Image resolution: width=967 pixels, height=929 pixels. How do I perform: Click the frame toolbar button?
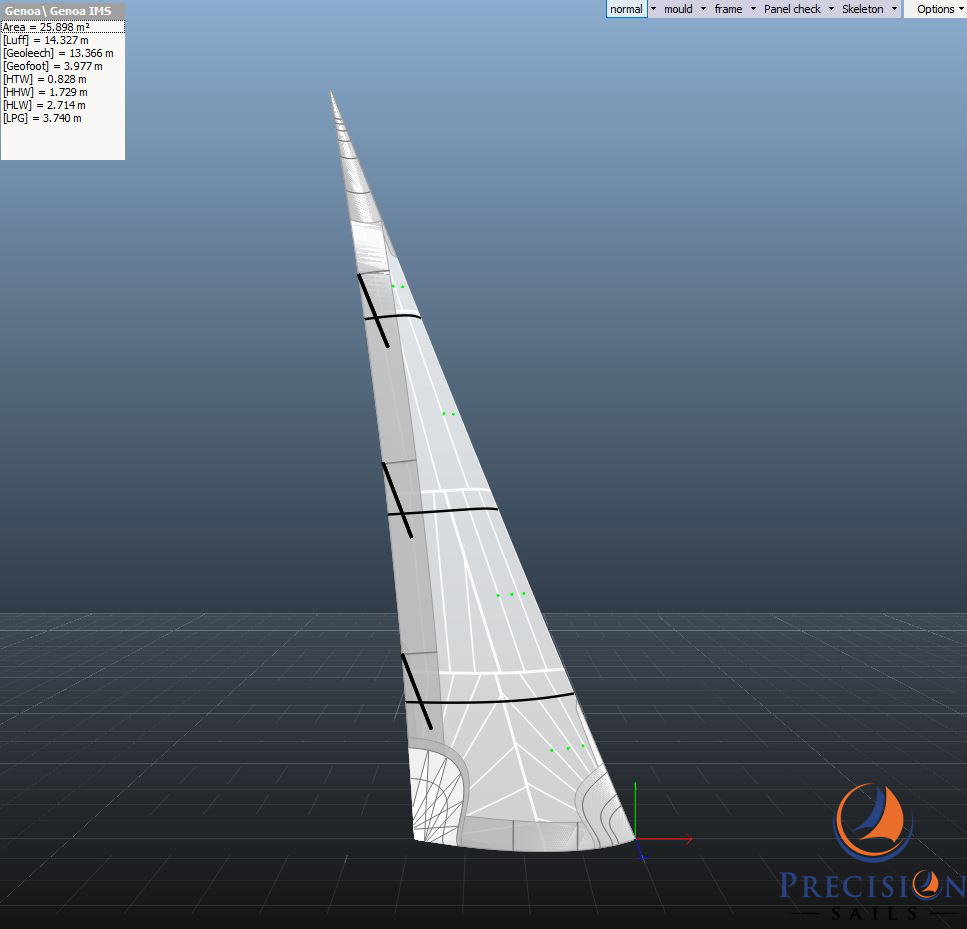pyautogui.click(x=728, y=9)
